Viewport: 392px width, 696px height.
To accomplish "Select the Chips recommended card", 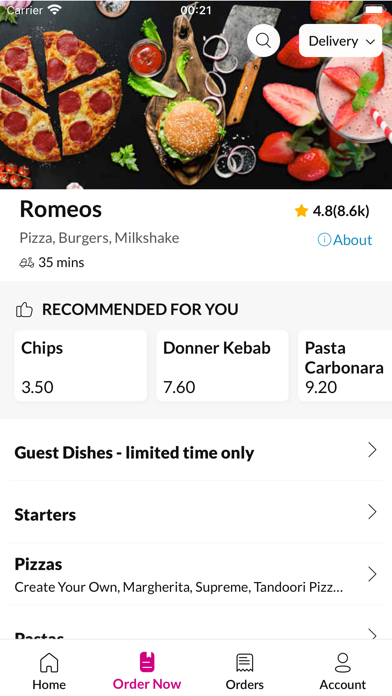I will click(81, 366).
